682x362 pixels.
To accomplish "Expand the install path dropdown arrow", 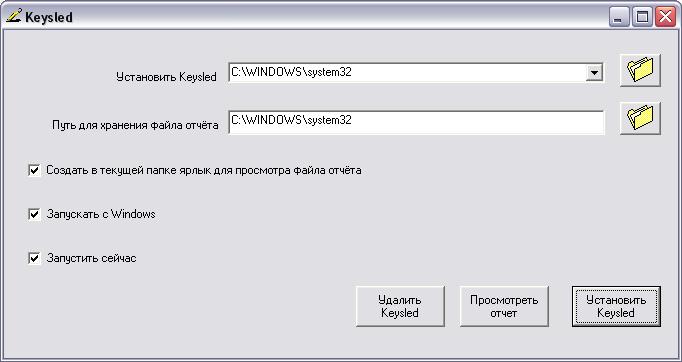I will tap(594, 73).
